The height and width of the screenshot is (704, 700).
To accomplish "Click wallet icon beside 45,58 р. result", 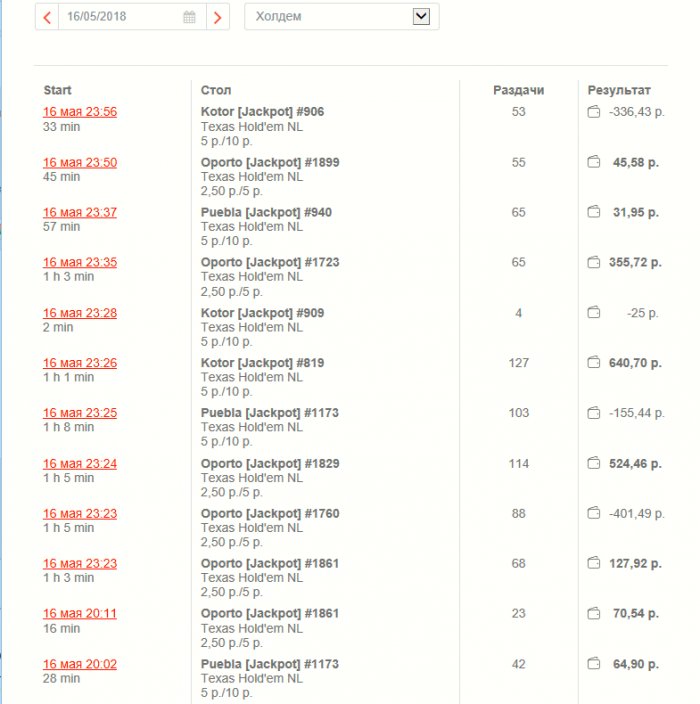I will 594,162.
